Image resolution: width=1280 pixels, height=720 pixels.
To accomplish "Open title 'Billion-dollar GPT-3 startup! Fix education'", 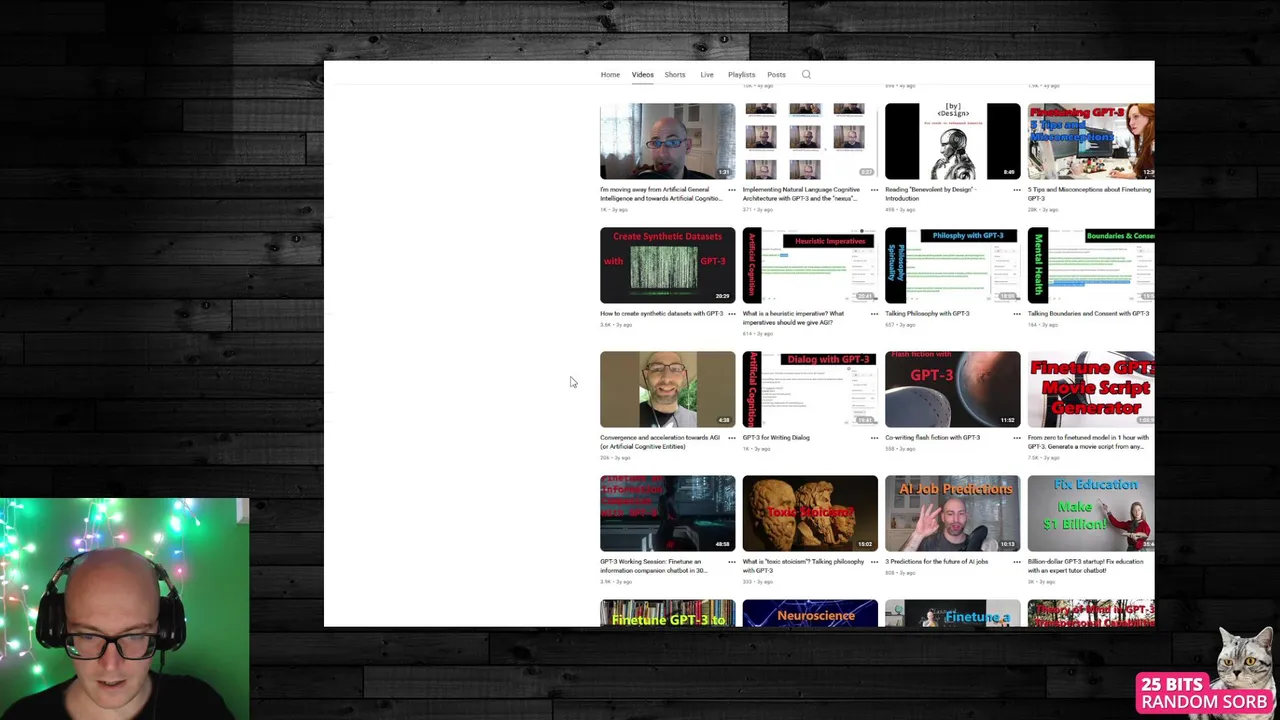I will pos(1086,566).
